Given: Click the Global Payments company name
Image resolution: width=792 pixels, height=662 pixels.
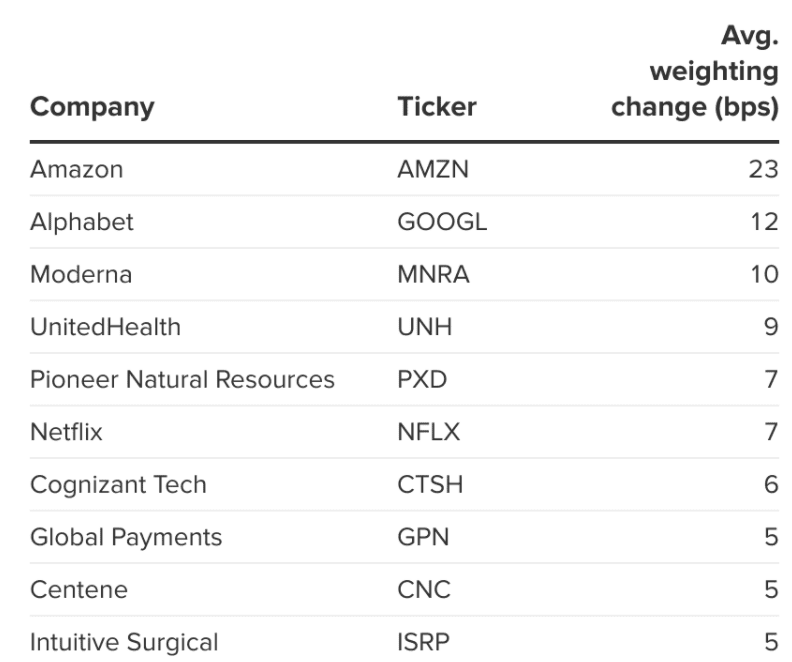Looking at the screenshot, I should click(x=126, y=537).
